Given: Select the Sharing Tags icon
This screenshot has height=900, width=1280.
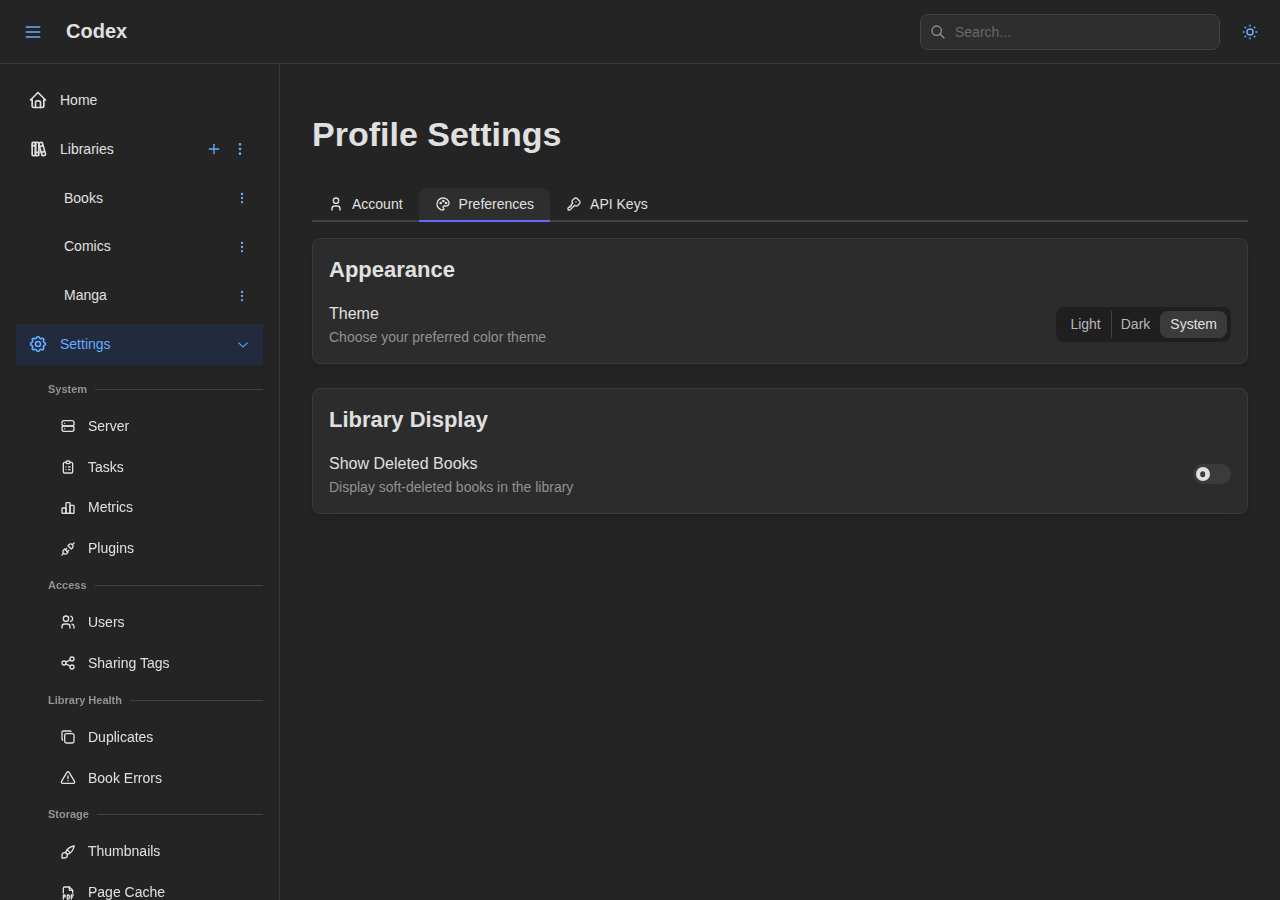Looking at the screenshot, I should [67, 663].
